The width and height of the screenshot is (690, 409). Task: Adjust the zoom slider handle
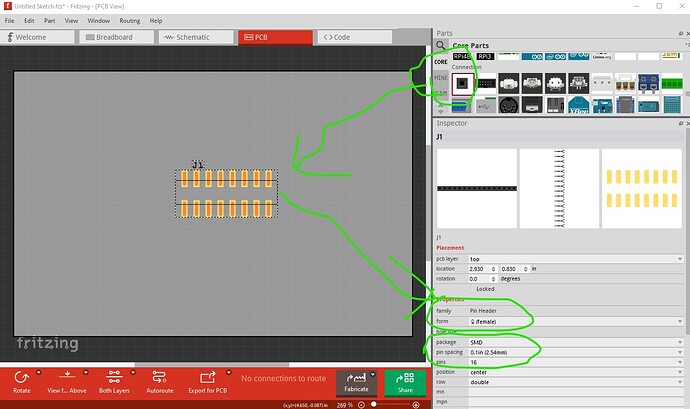tap(374, 405)
